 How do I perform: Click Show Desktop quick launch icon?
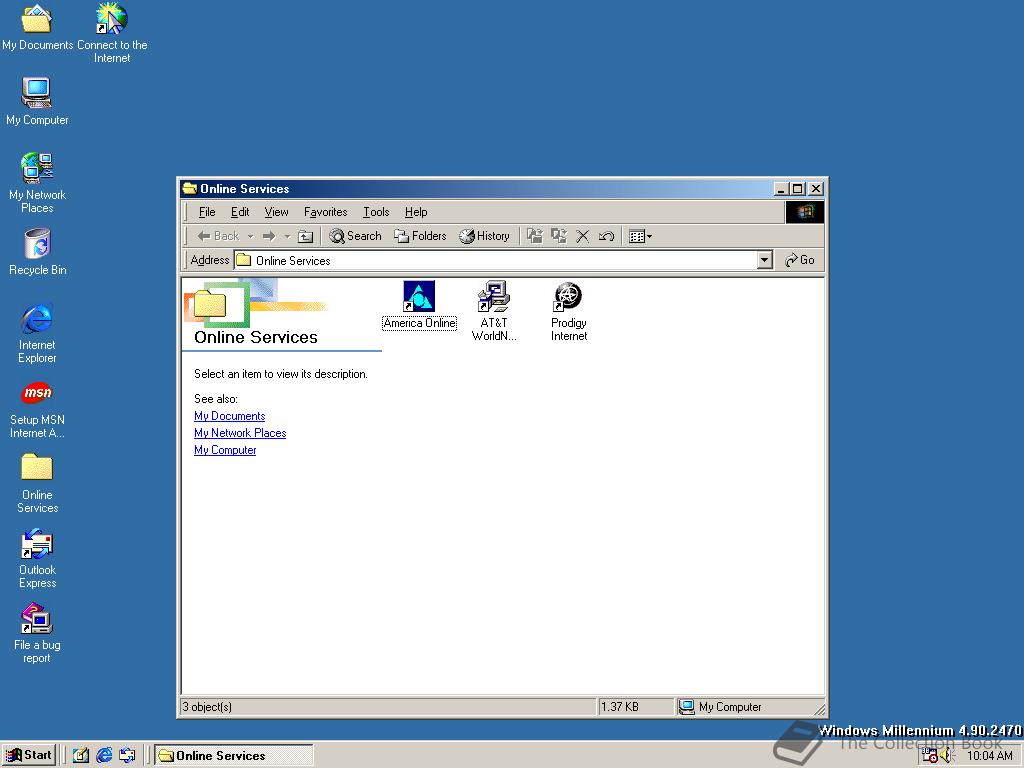point(80,756)
